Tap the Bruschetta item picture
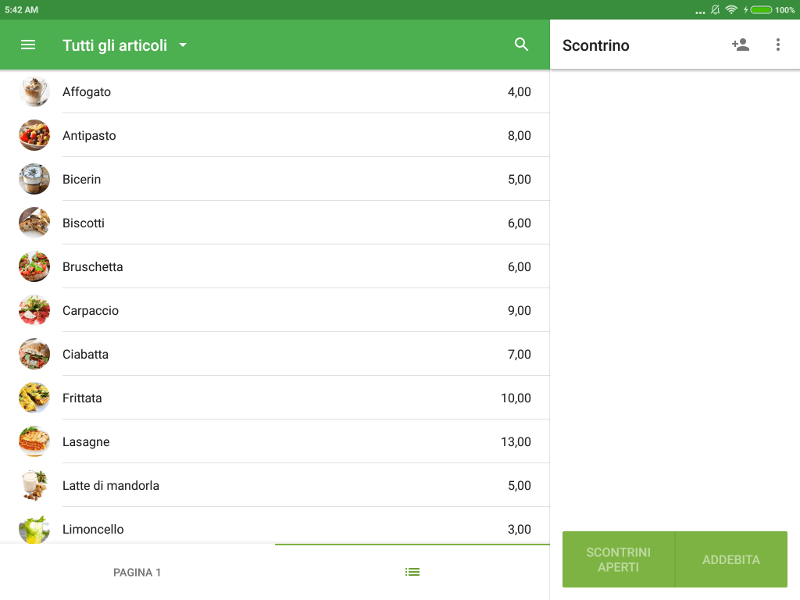 click(34, 267)
